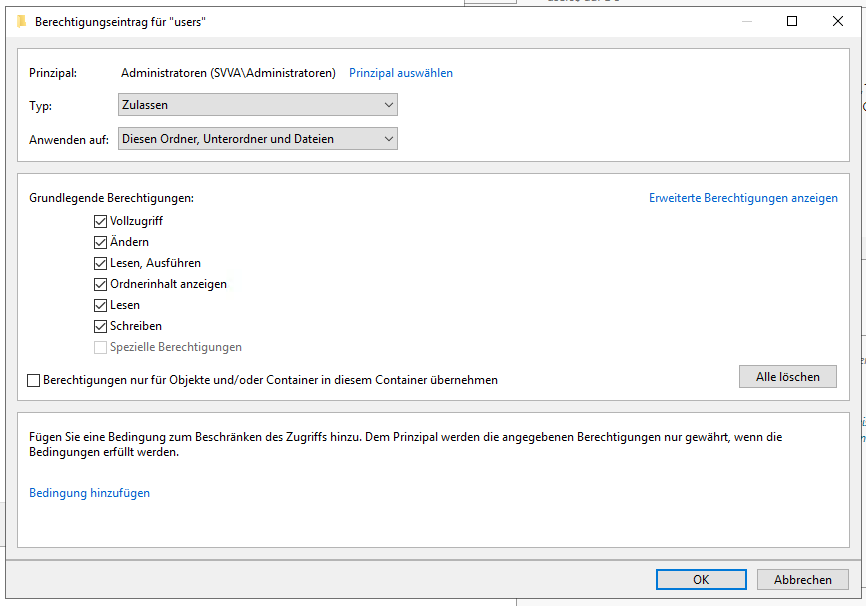Screen dimensions: 866x606
Task: Click the disabled Spezielle Berechtigungen checkbox
Action: click(x=100, y=347)
